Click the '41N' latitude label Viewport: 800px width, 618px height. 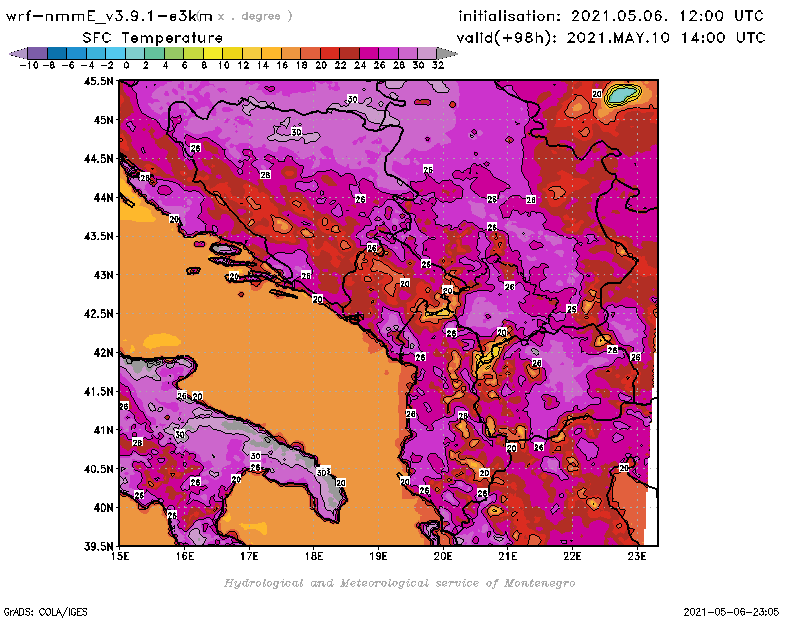click(x=103, y=430)
